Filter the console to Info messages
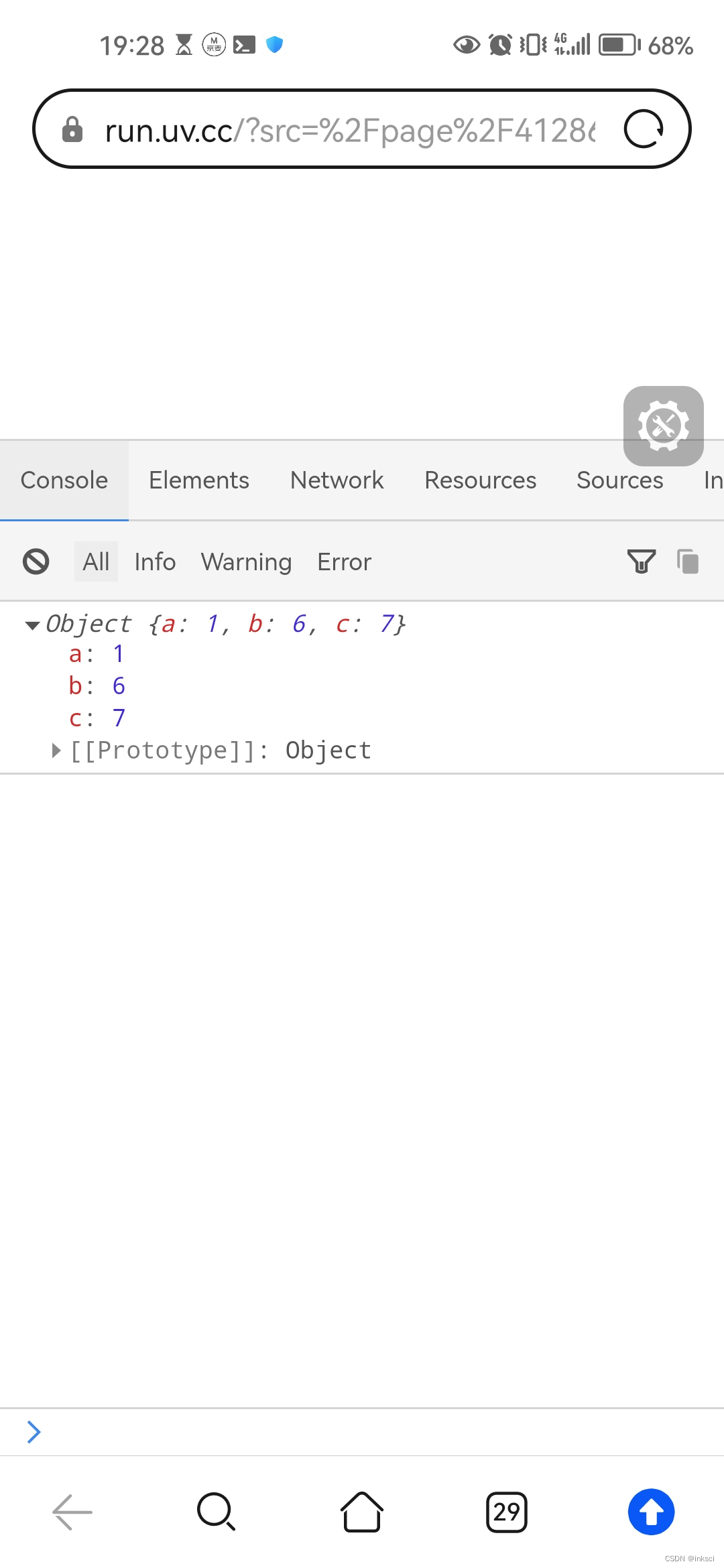Image resolution: width=724 pixels, height=1568 pixels. (155, 562)
